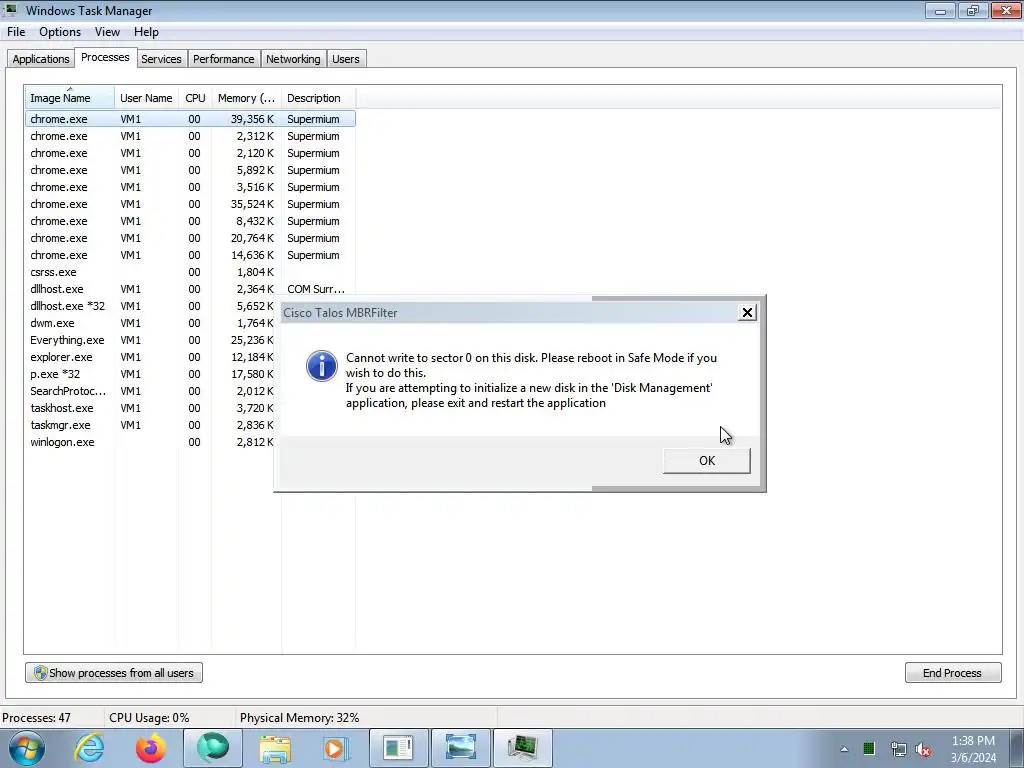Click the green CPU meter tray icon
The width and height of the screenshot is (1024, 768).
(869, 749)
